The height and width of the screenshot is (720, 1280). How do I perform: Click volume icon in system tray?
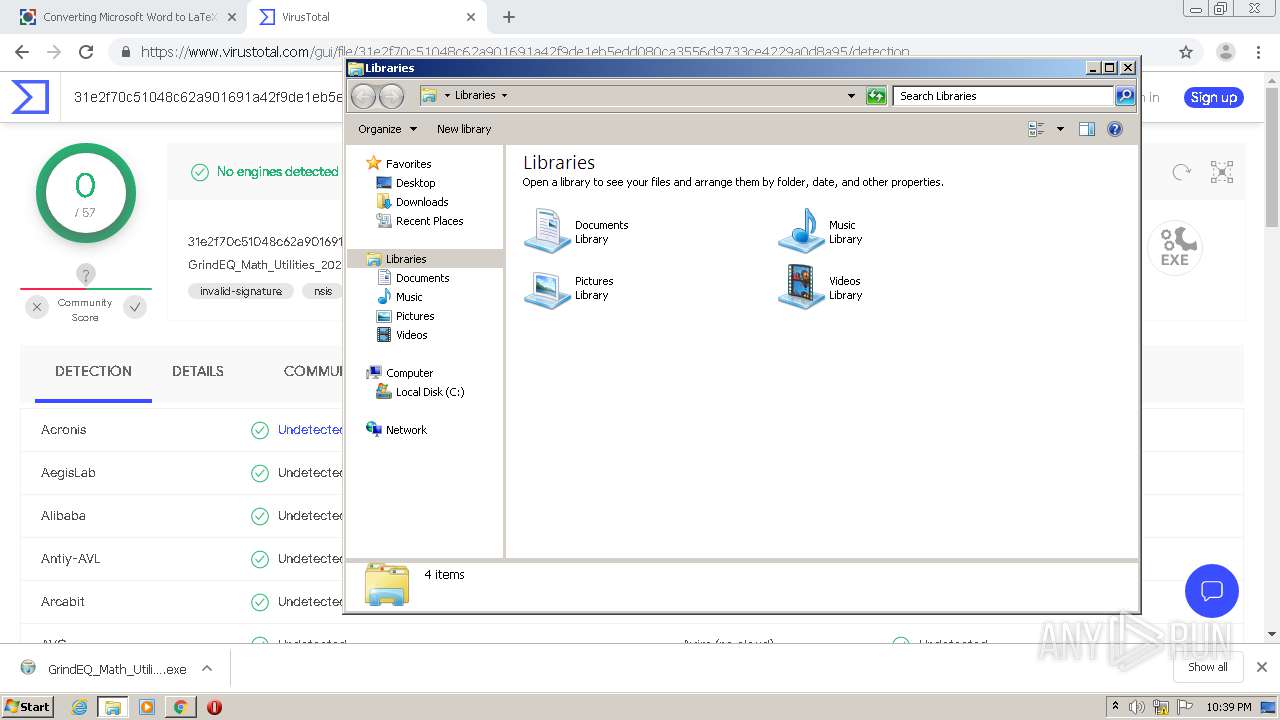tap(1137, 707)
